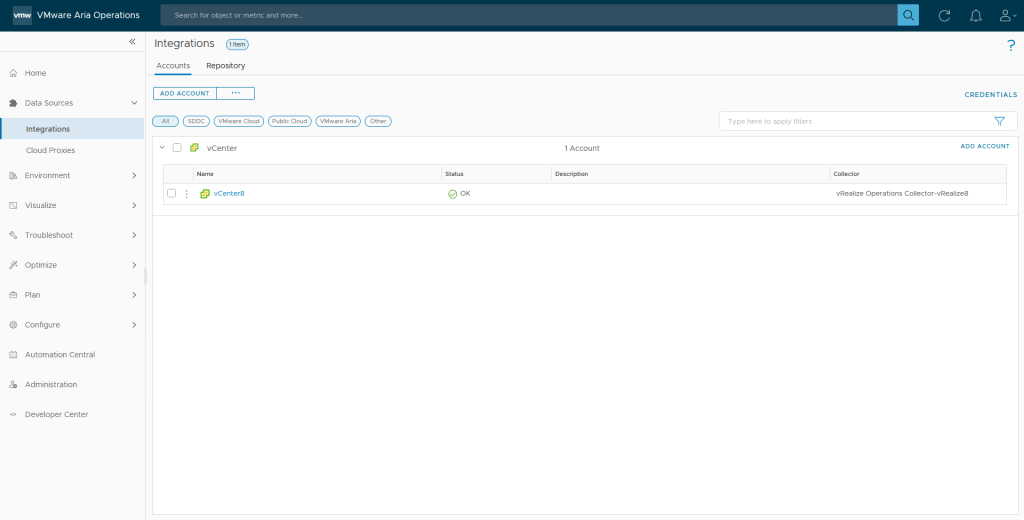This screenshot has width=1024, height=520.
Task: Select the vCenter group checkbox
Action: [x=177, y=148]
